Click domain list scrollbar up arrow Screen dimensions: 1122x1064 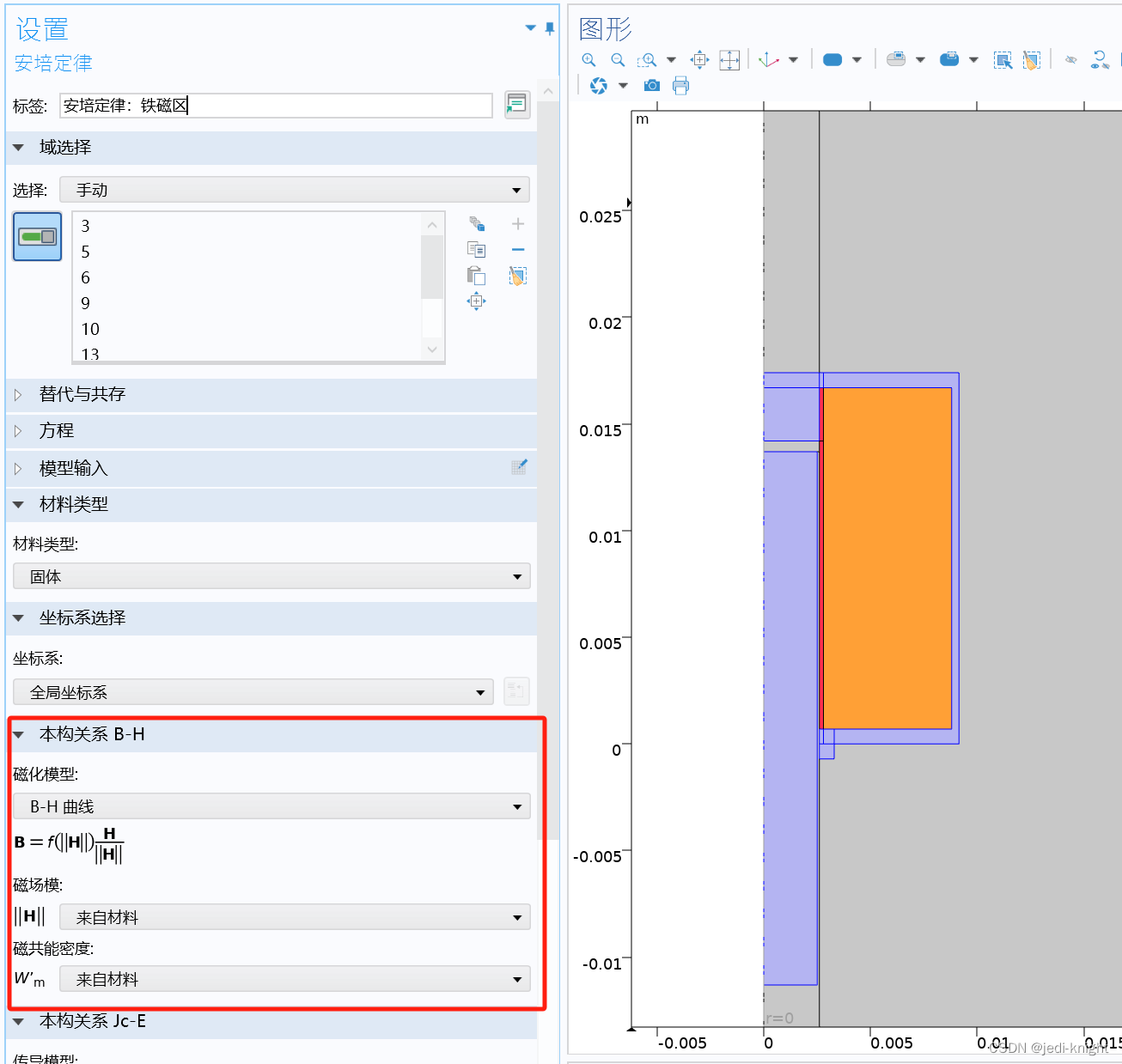[x=432, y=225]
